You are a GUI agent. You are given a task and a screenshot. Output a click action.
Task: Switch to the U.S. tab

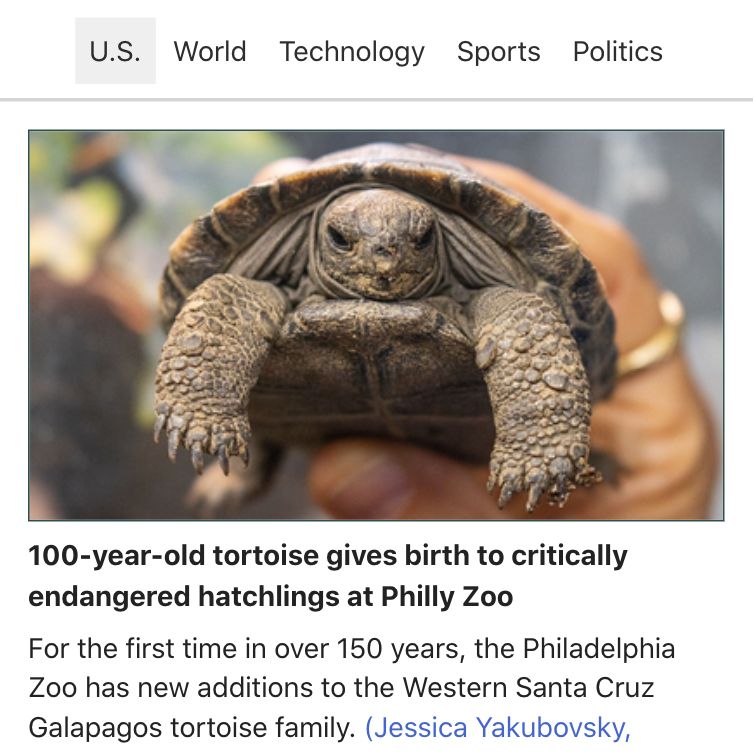tap(115, 51)
